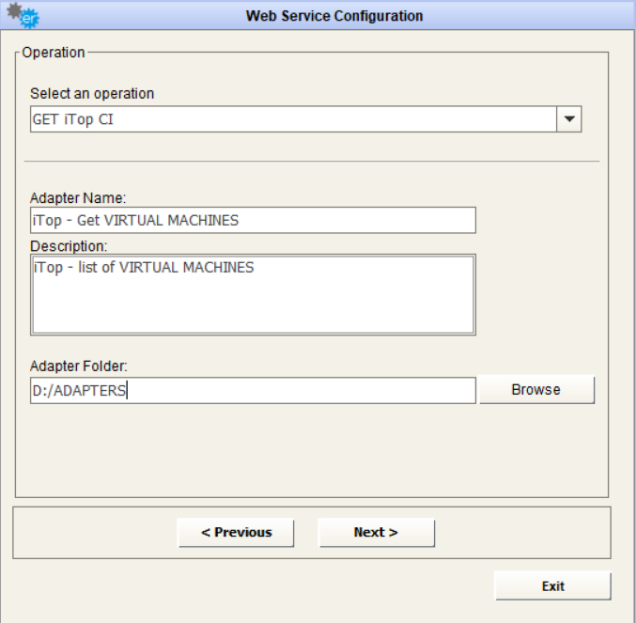Click the horizontal separator under the operation selector
This screenshot has height=623, width=636.
click(x=312, y=161)
